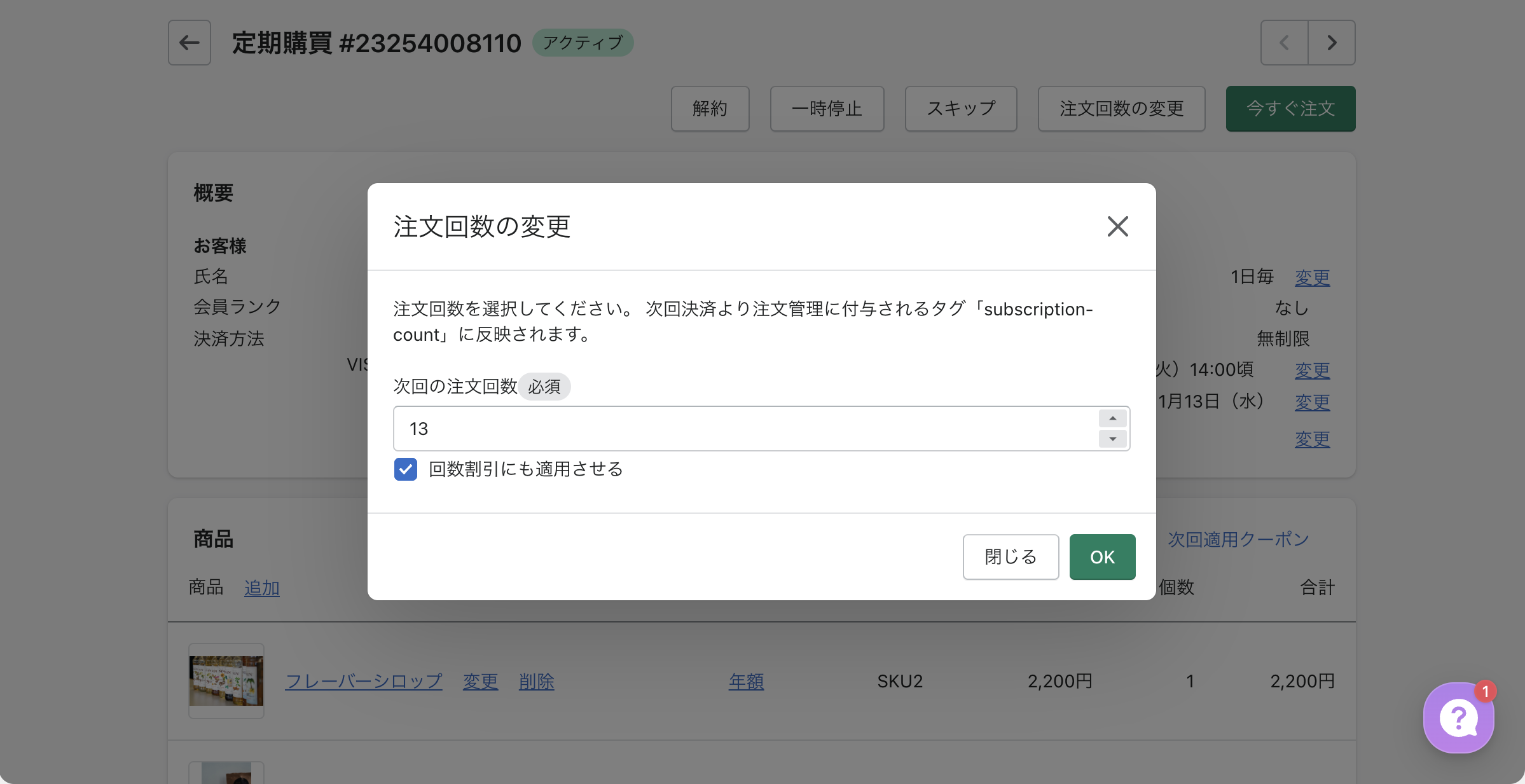
Task: Decrease order count with down stepper arrow
Action: (1112, 439)
